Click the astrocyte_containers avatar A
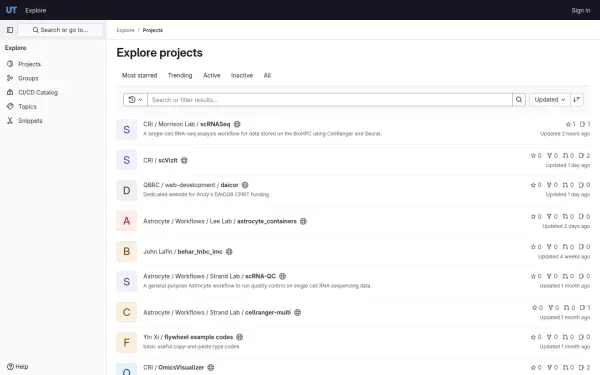The width and height of the screenshot is (600, 375). pos(127,221)
